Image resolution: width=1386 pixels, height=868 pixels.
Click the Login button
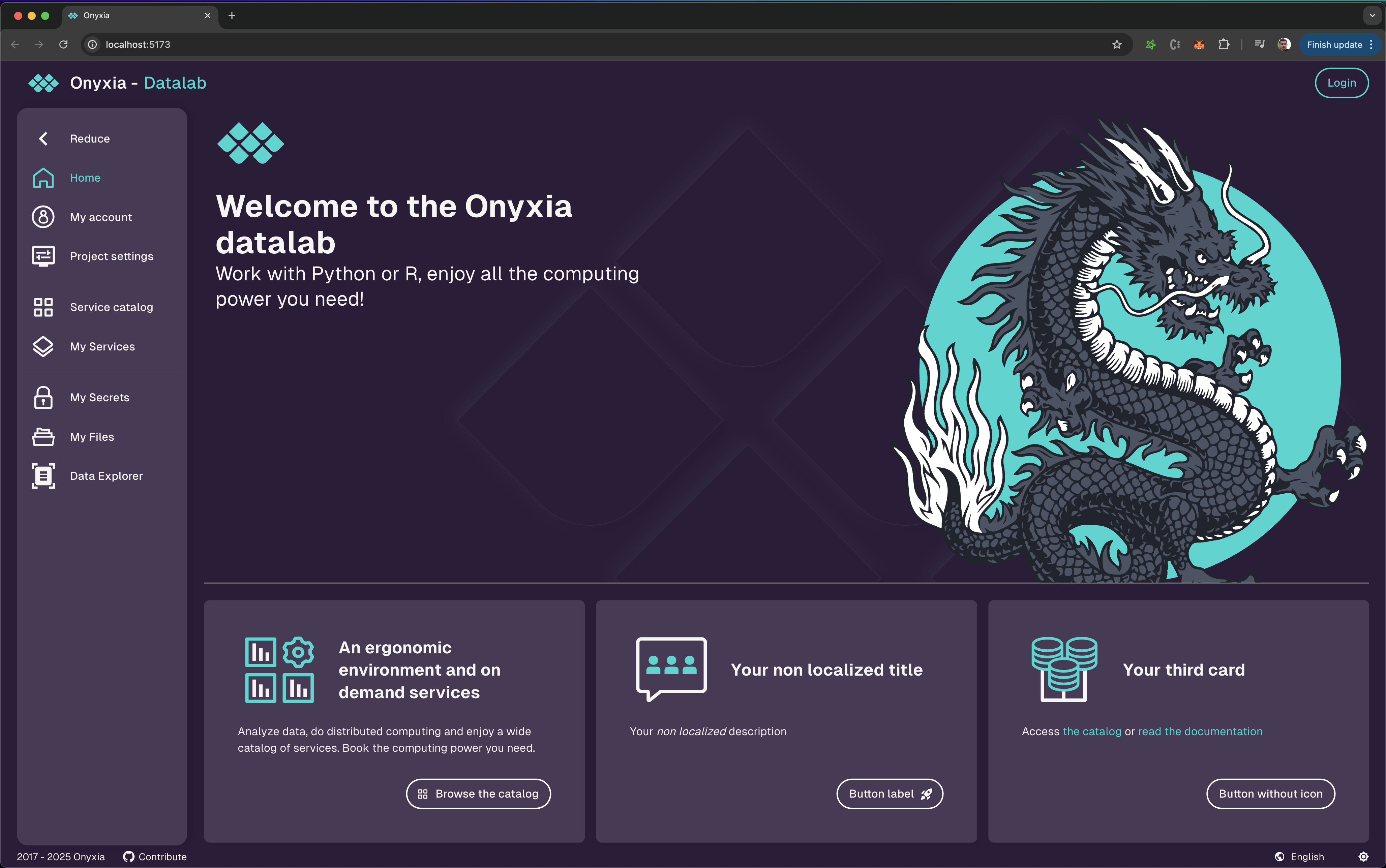1341,83
